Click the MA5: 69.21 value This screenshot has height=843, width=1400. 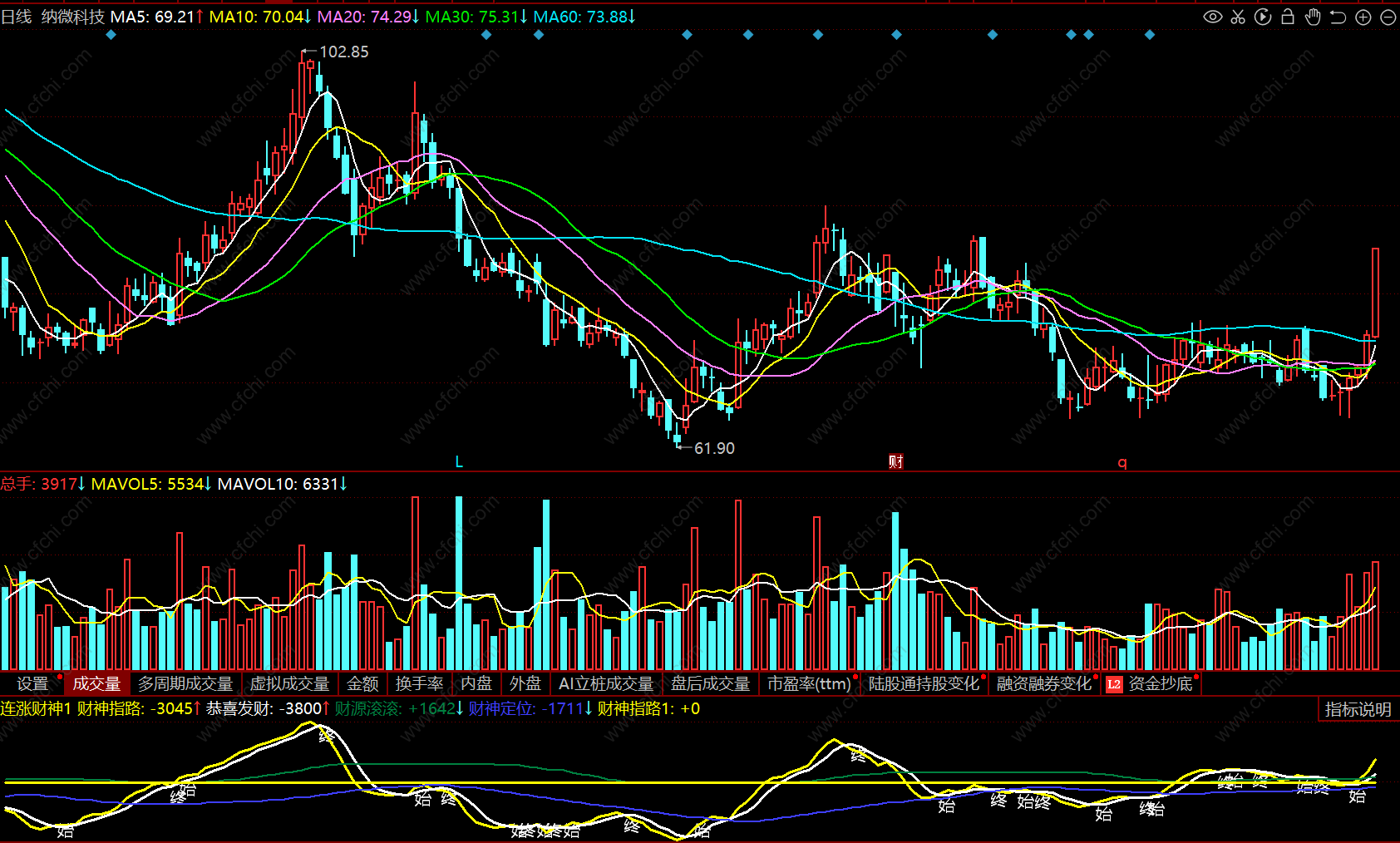point(157,17)
